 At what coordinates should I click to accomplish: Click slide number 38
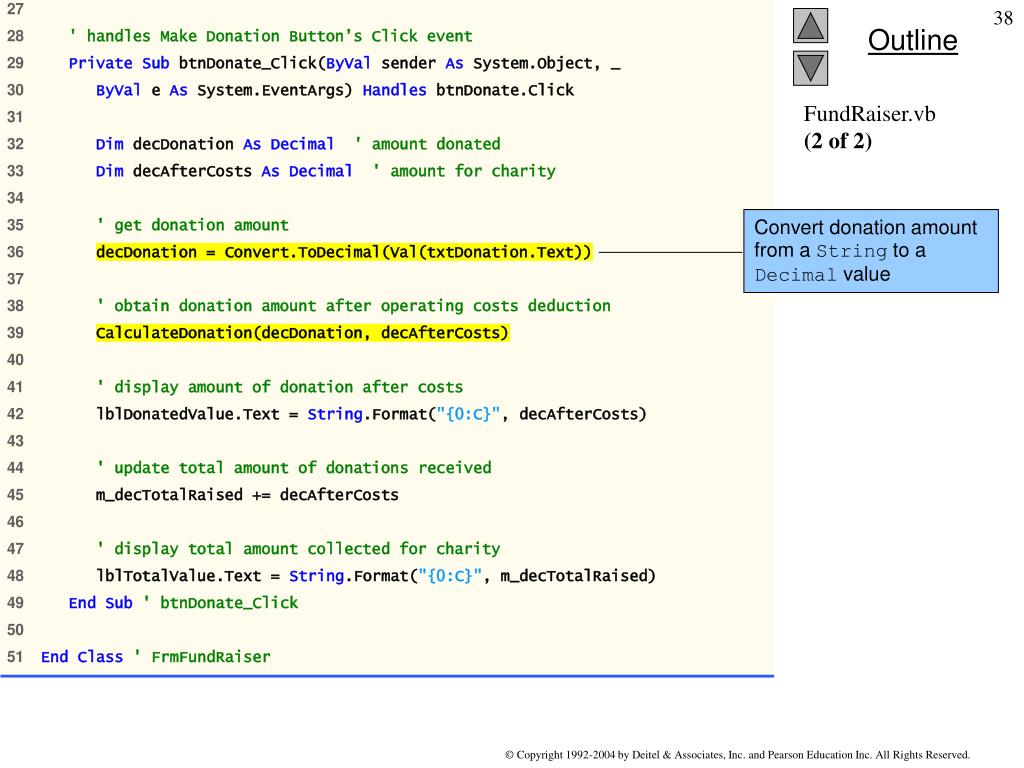pos(1003,18)
